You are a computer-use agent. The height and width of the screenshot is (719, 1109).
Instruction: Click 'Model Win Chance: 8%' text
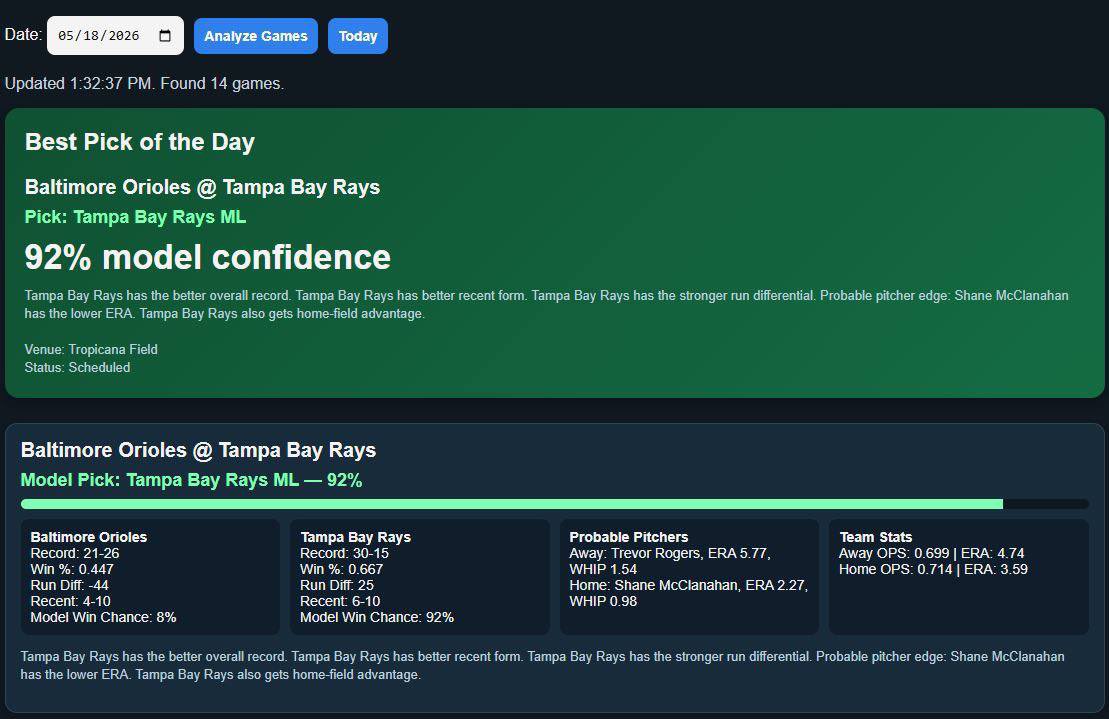(103, 618)
